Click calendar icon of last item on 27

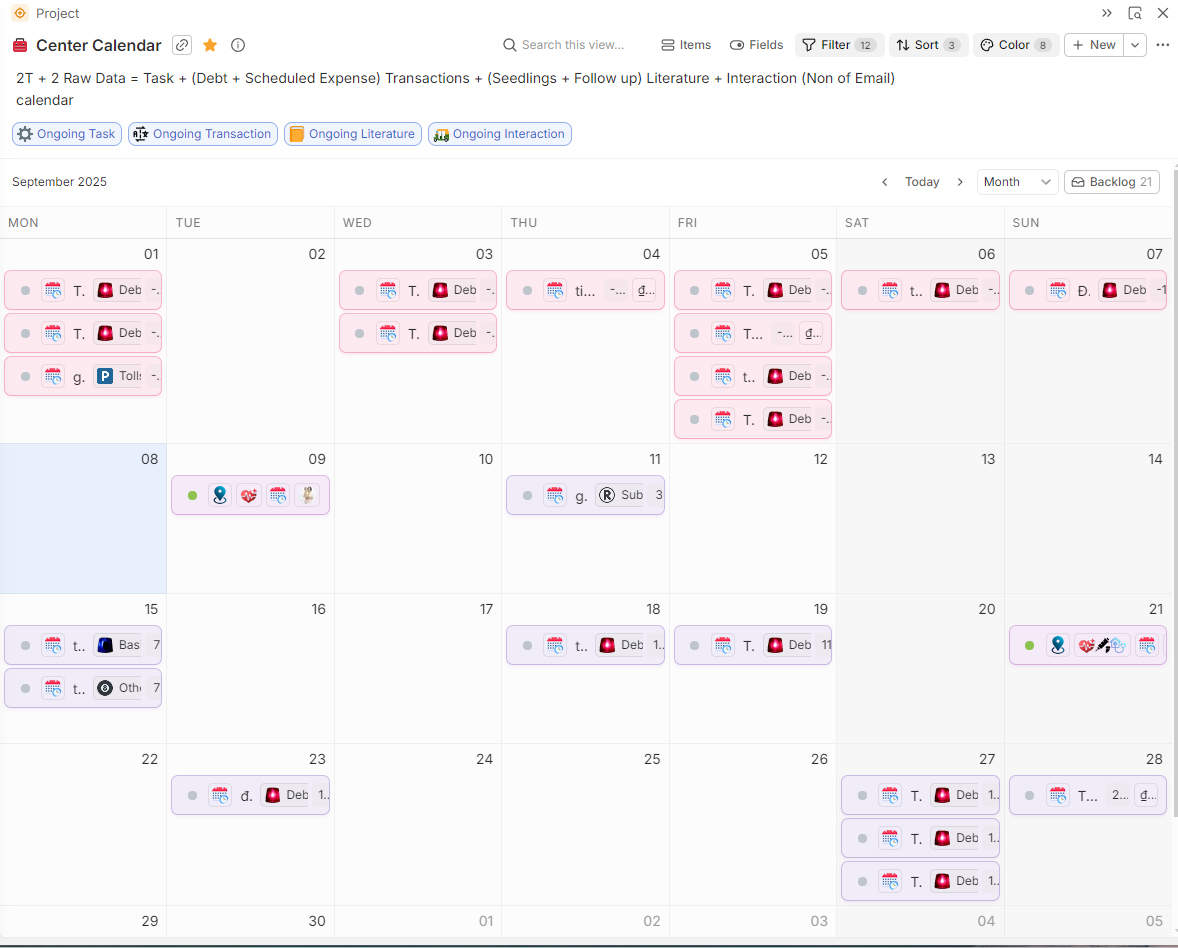click(x=890, y=881)
